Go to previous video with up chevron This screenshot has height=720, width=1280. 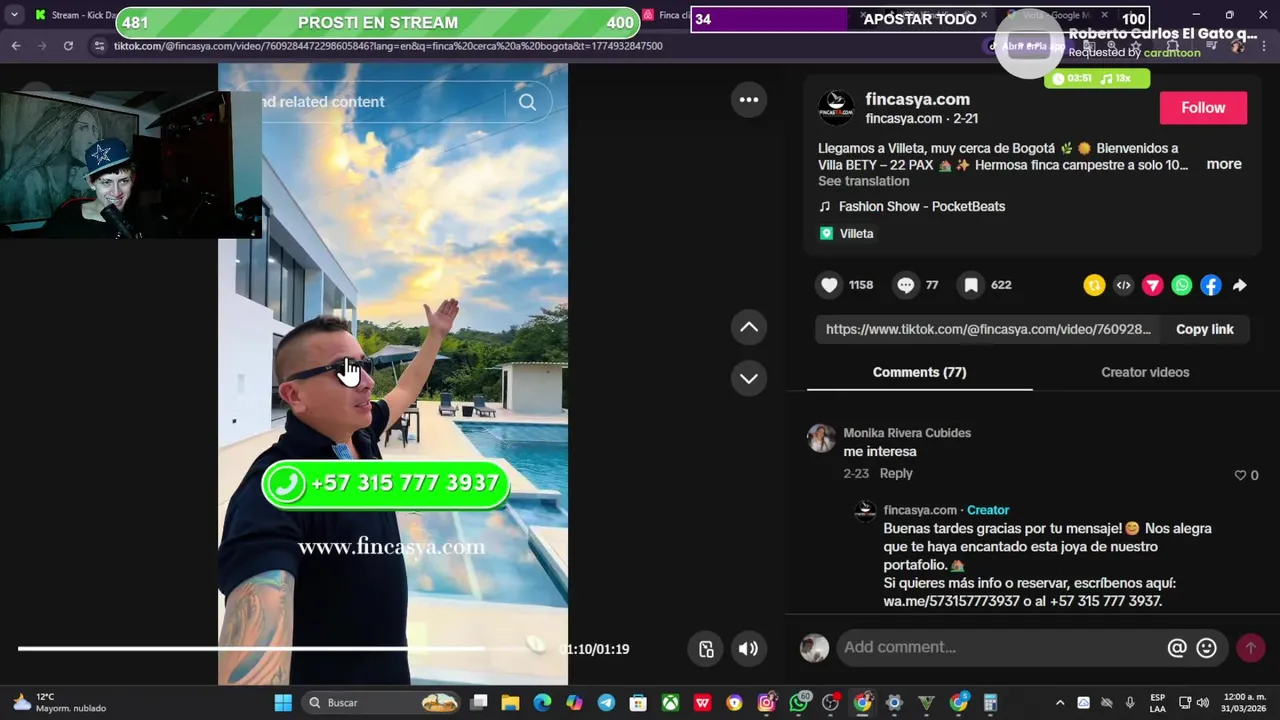748,328
